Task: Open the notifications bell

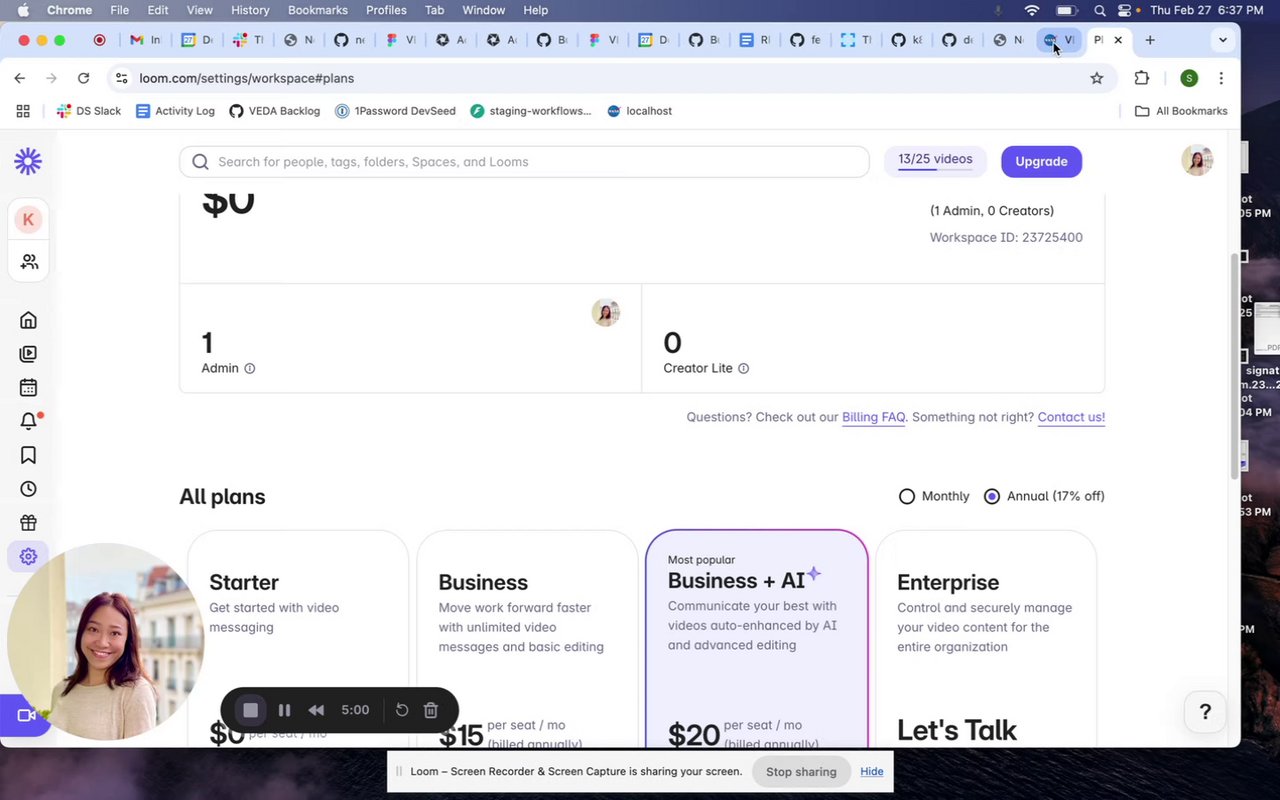Action: click(x=29, y=421)
